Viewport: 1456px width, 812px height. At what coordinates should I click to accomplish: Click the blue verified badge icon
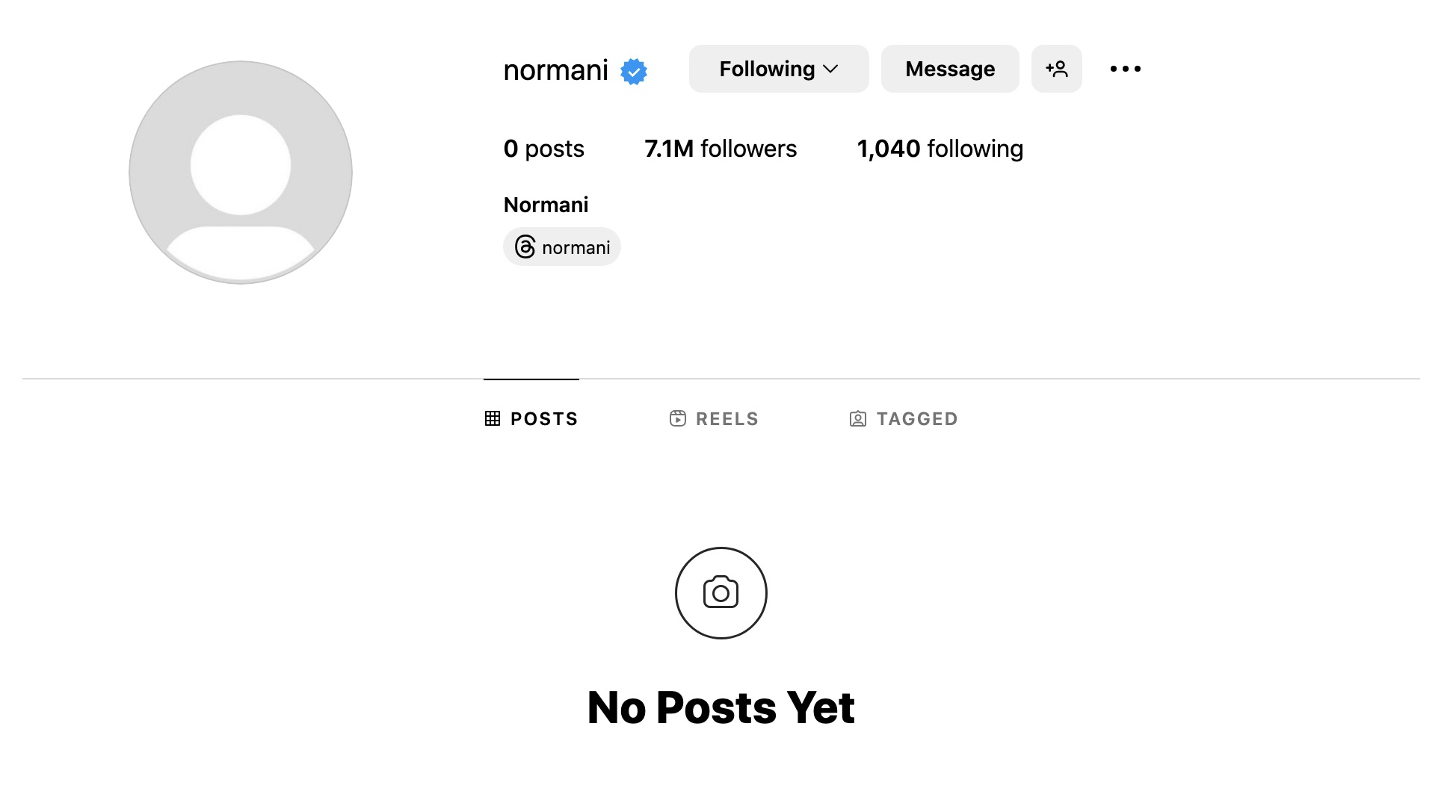pyautogui.click(x=634, y=72)
